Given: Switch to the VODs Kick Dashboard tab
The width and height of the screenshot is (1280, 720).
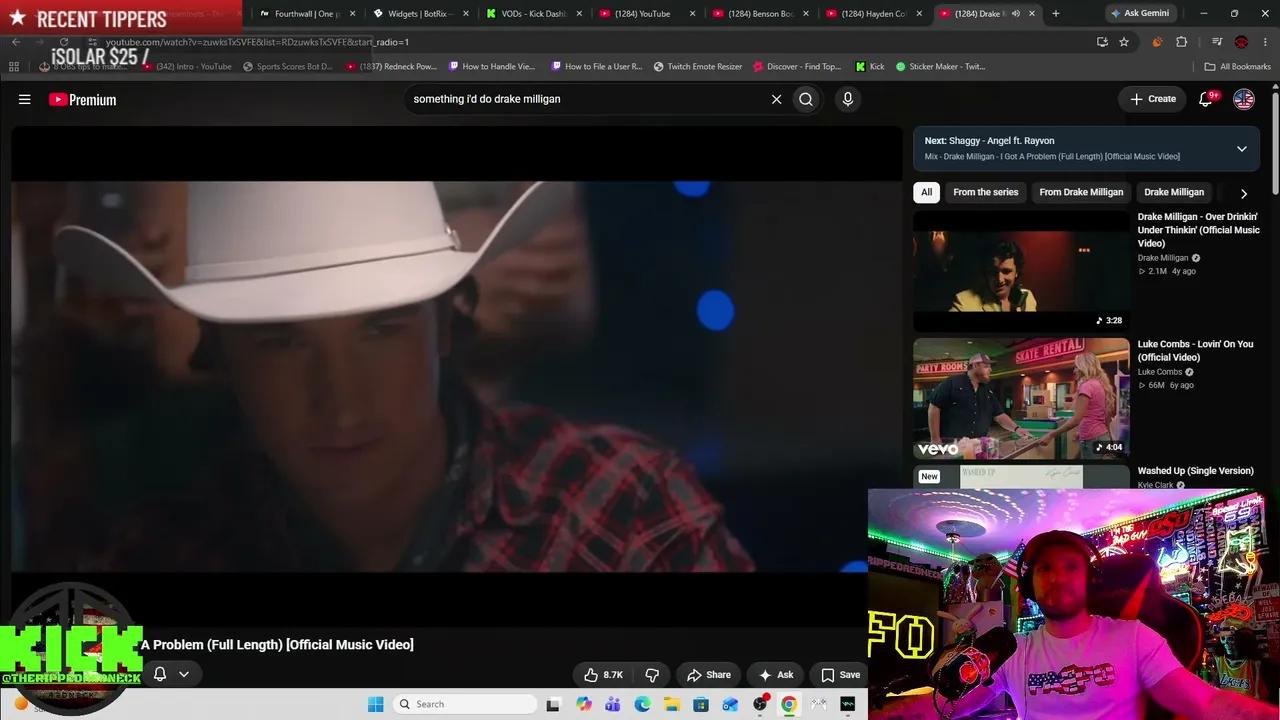Looking at the screenshot, I should 530,14.
